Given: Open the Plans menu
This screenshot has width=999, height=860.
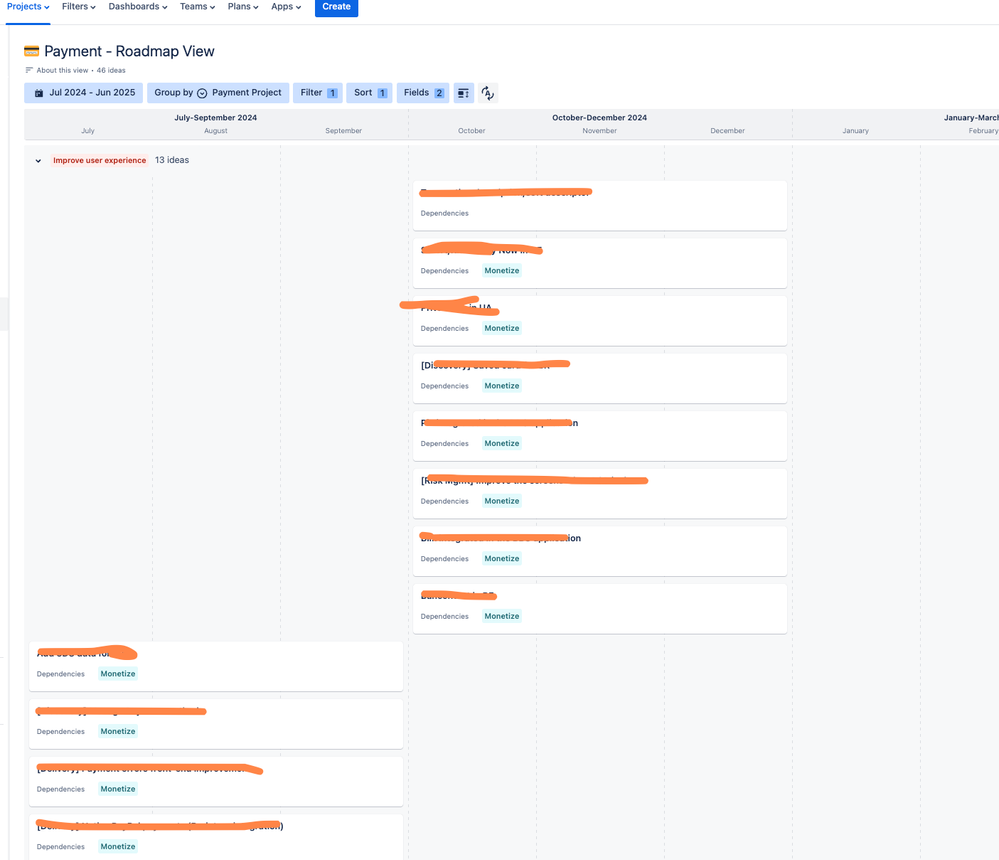Looking at the screenshot, I should pos(243,7).
